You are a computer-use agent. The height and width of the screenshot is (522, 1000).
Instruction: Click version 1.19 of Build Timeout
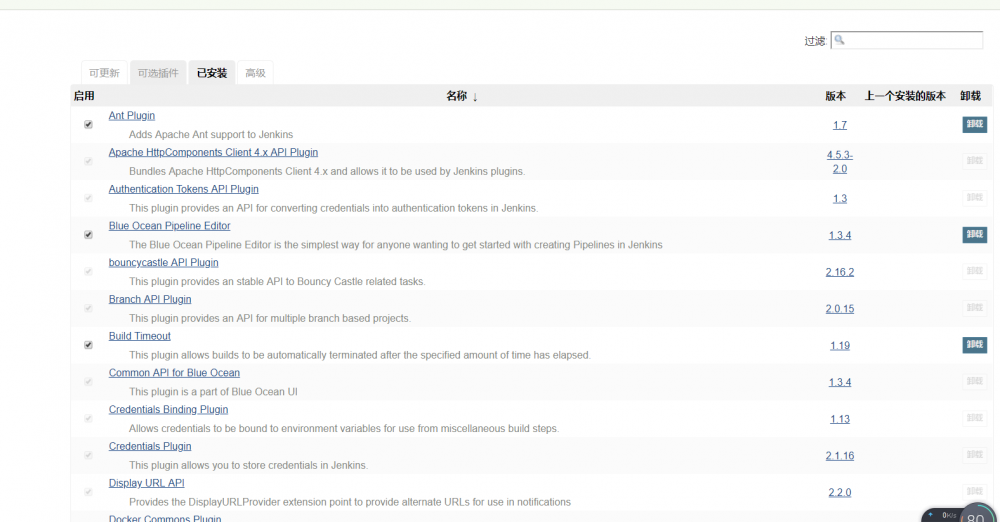pos(840,346)
